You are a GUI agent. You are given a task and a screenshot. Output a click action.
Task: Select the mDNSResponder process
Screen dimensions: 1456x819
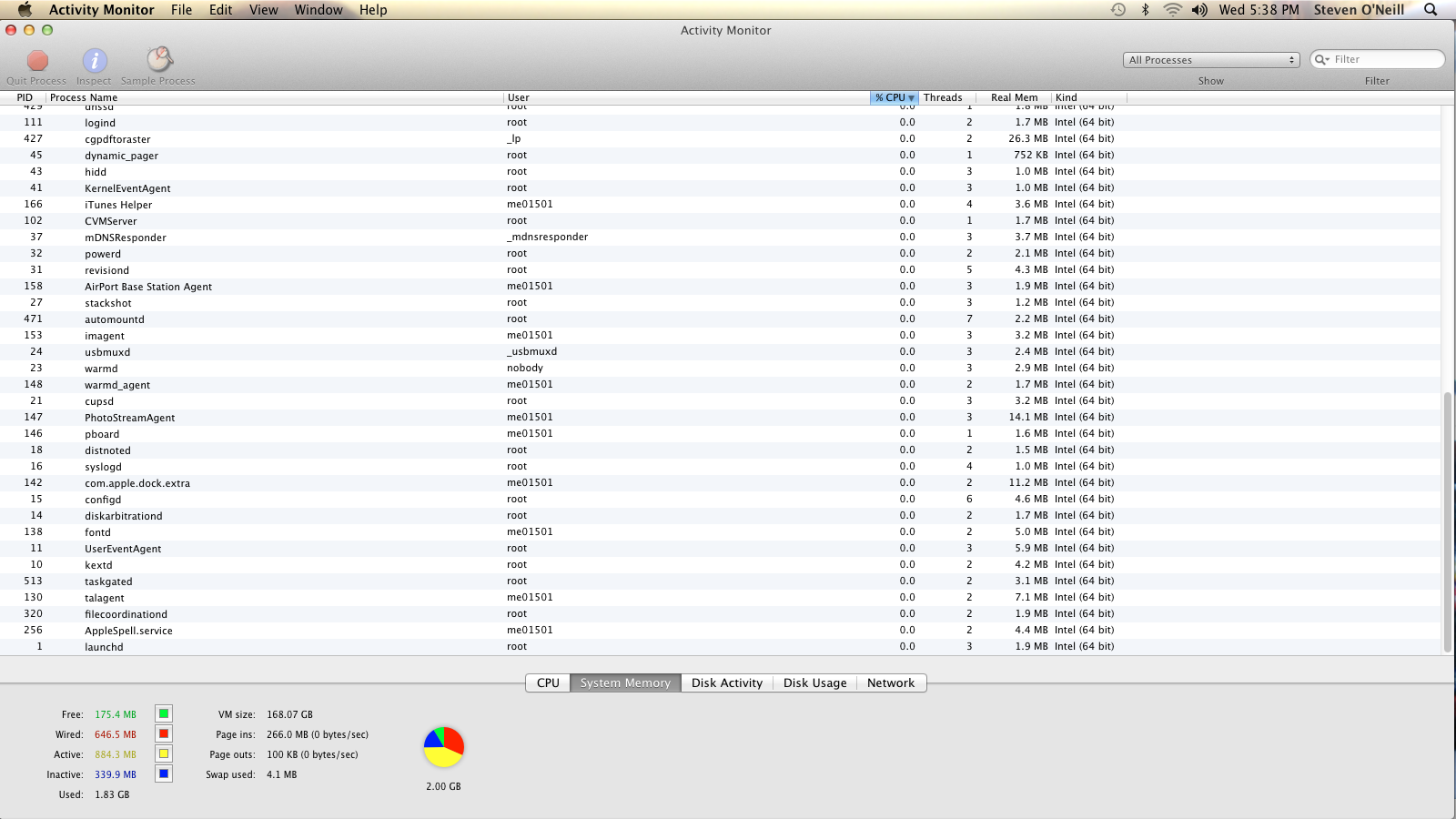(721, 237)
